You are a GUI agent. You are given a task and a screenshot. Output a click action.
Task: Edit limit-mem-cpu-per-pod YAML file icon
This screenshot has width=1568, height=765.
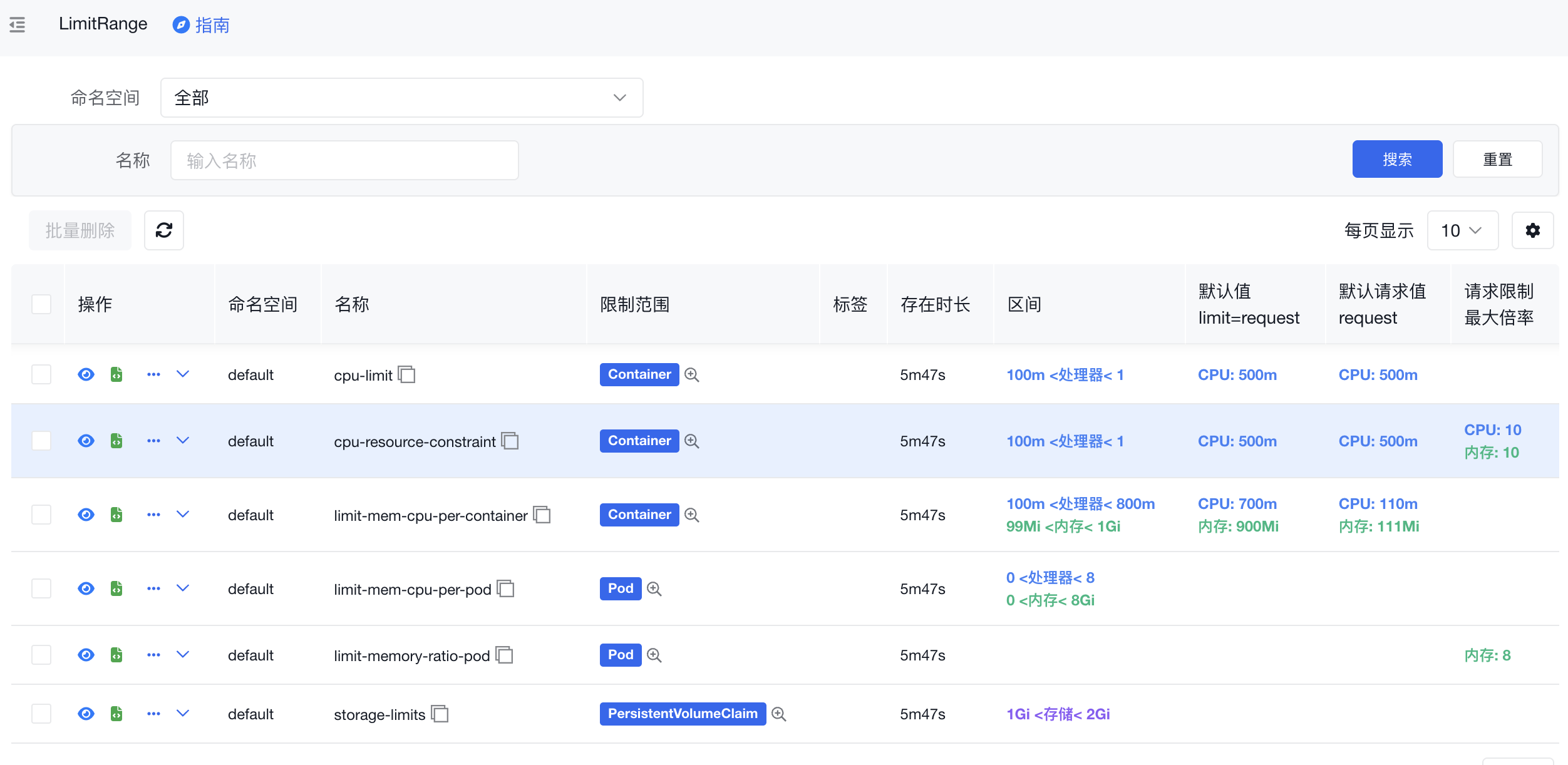pos(116,588)
